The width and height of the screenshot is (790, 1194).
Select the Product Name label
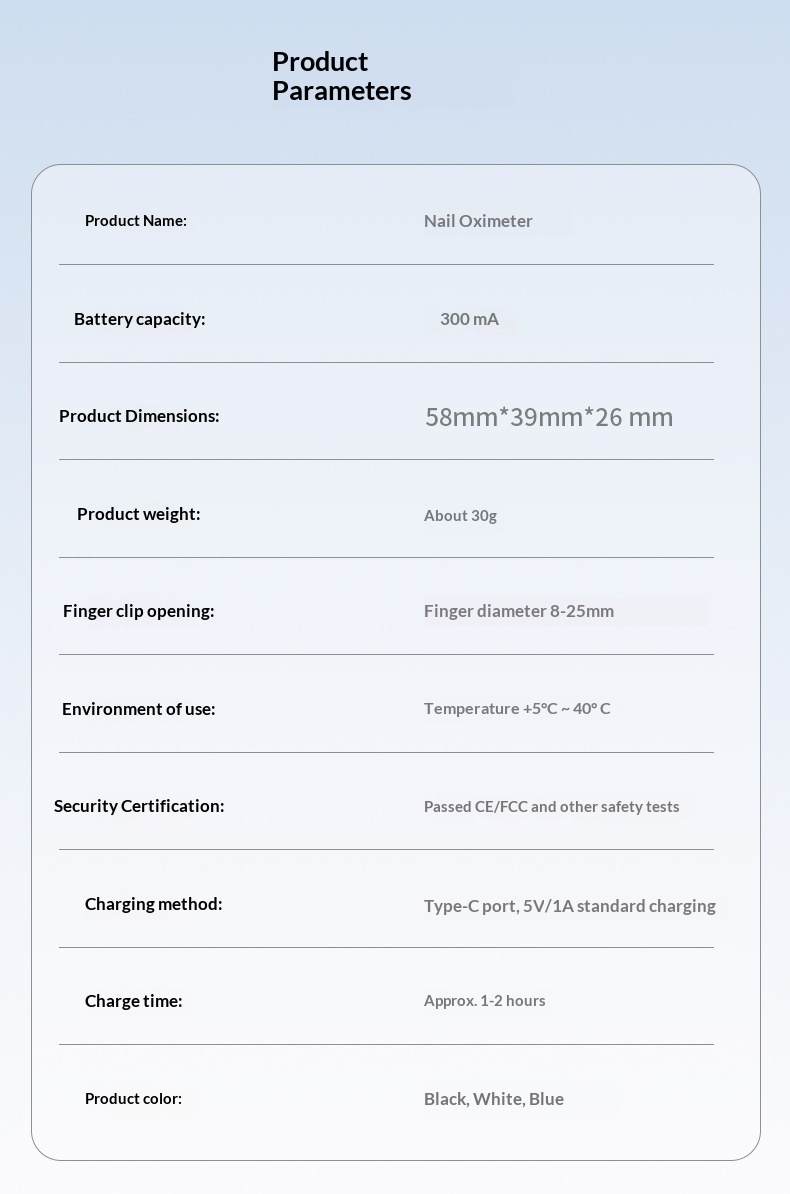[136, 221]
